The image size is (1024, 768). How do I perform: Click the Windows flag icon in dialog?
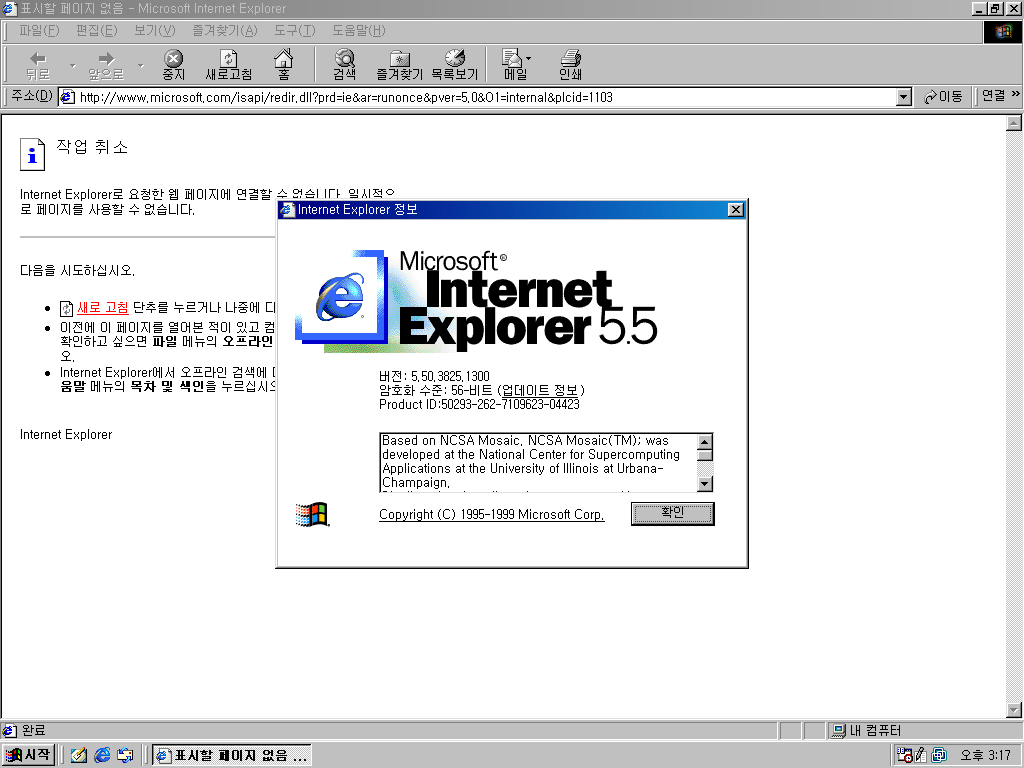(312, 515)
